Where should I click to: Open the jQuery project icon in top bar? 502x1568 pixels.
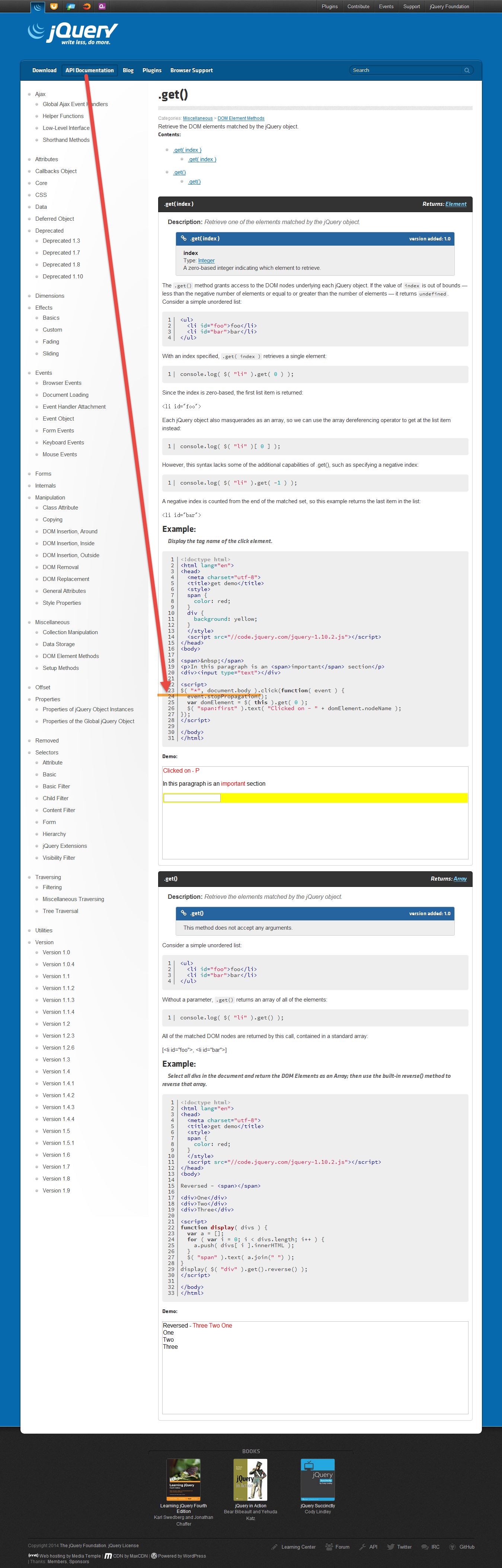(x=38, y=7)
